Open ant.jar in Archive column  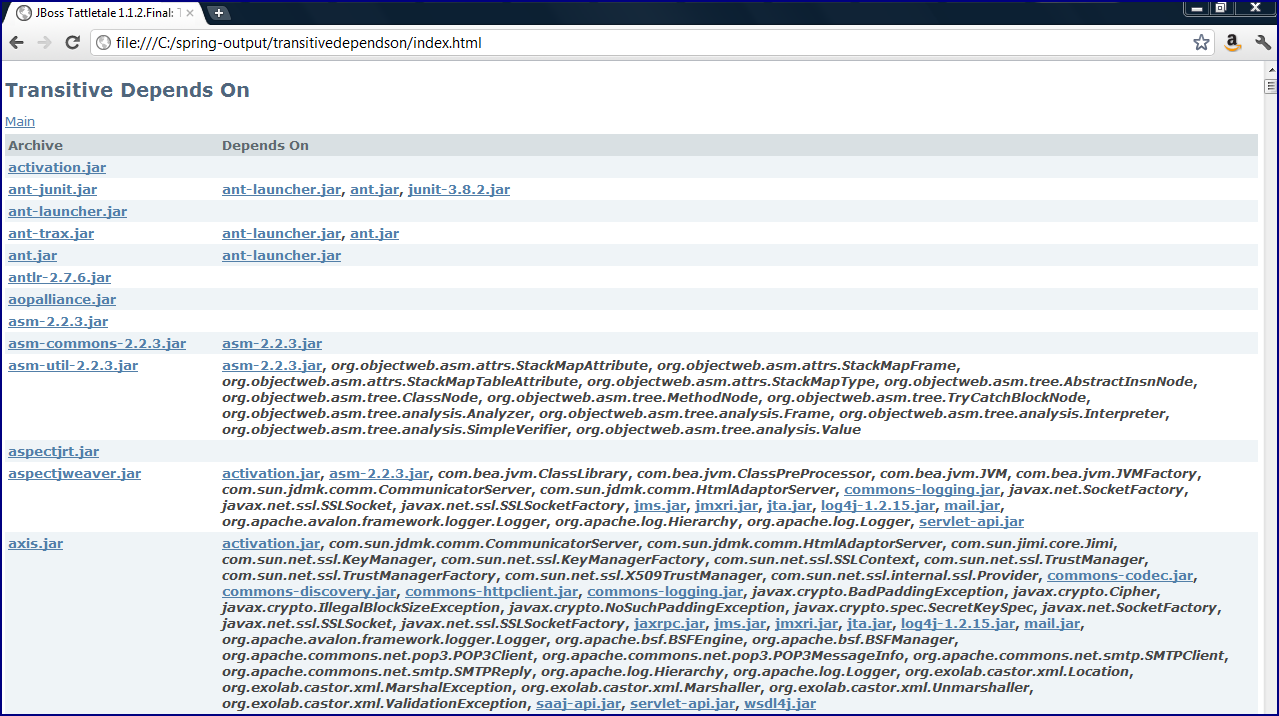(32, 255)
